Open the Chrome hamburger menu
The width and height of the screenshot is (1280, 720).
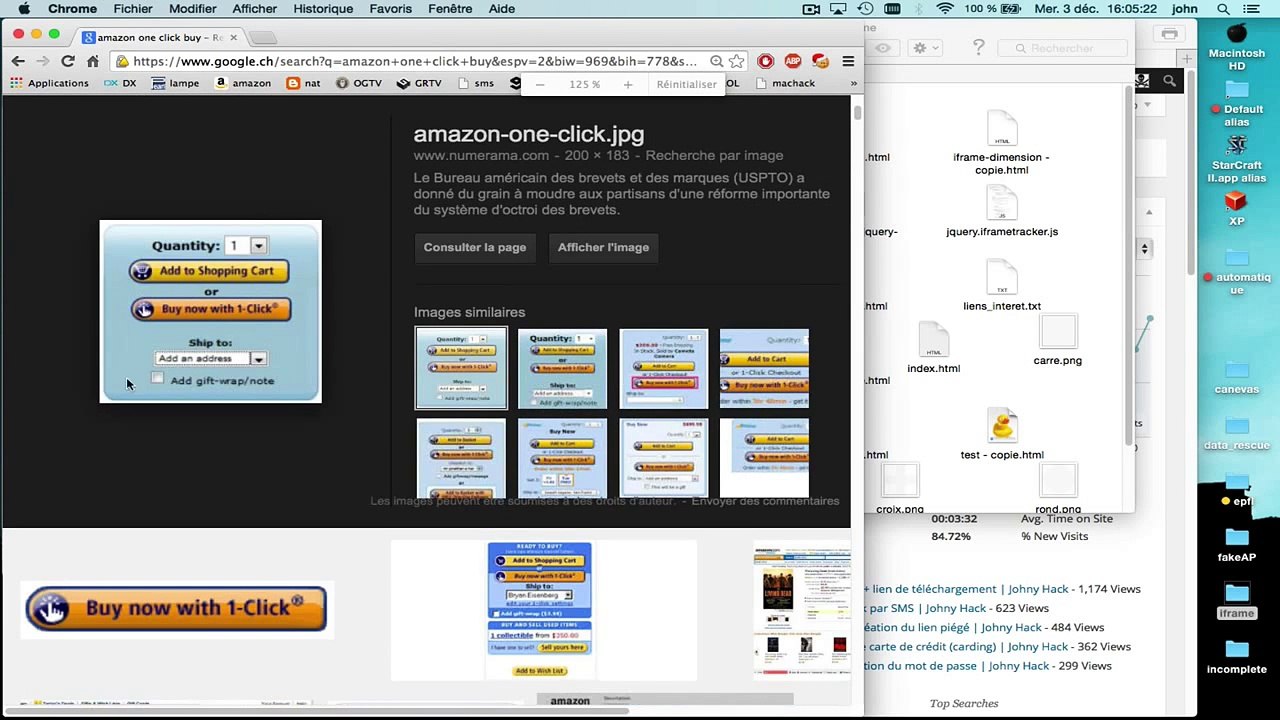848,61
